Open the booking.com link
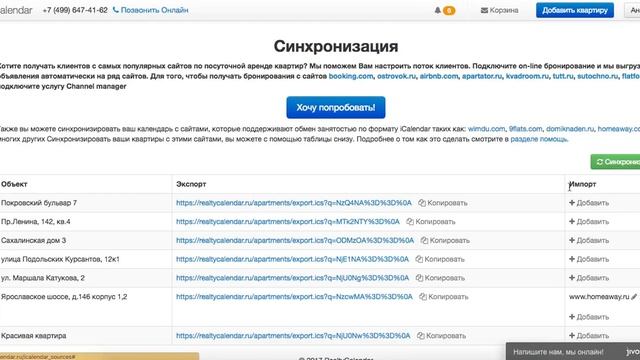This screenshot has width=640, height=360. pyautogui.click(x=351, y=76)
